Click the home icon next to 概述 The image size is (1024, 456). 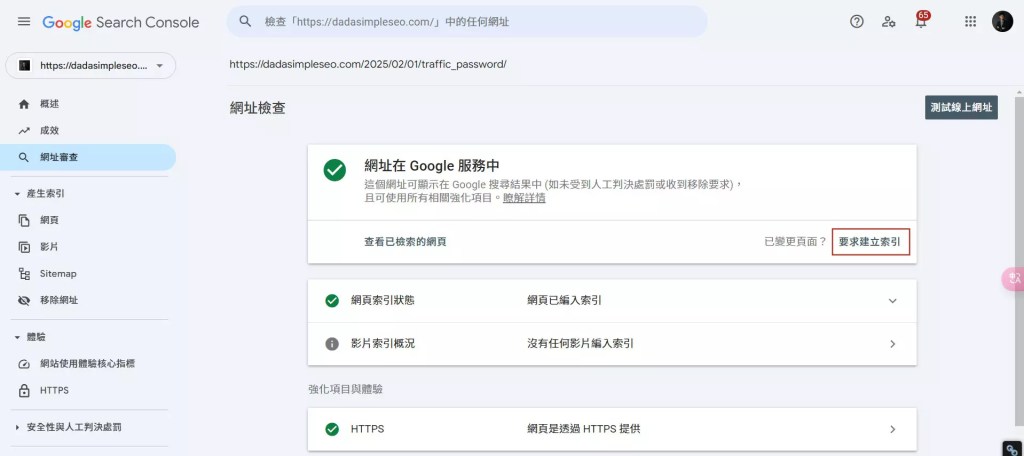pos(24,104)
